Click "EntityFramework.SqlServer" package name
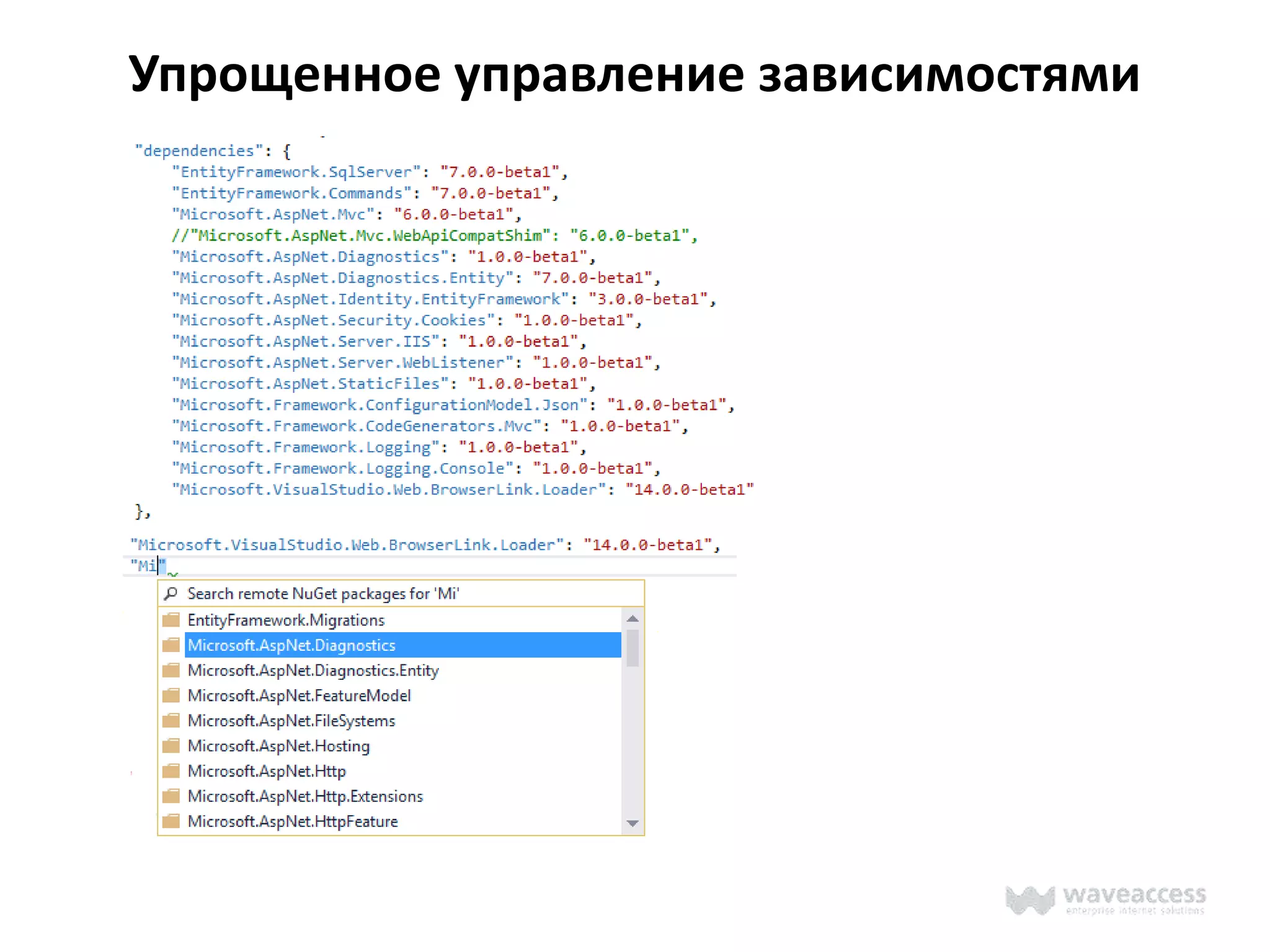Screen dimensions: 1270x952 coord(296,172)
